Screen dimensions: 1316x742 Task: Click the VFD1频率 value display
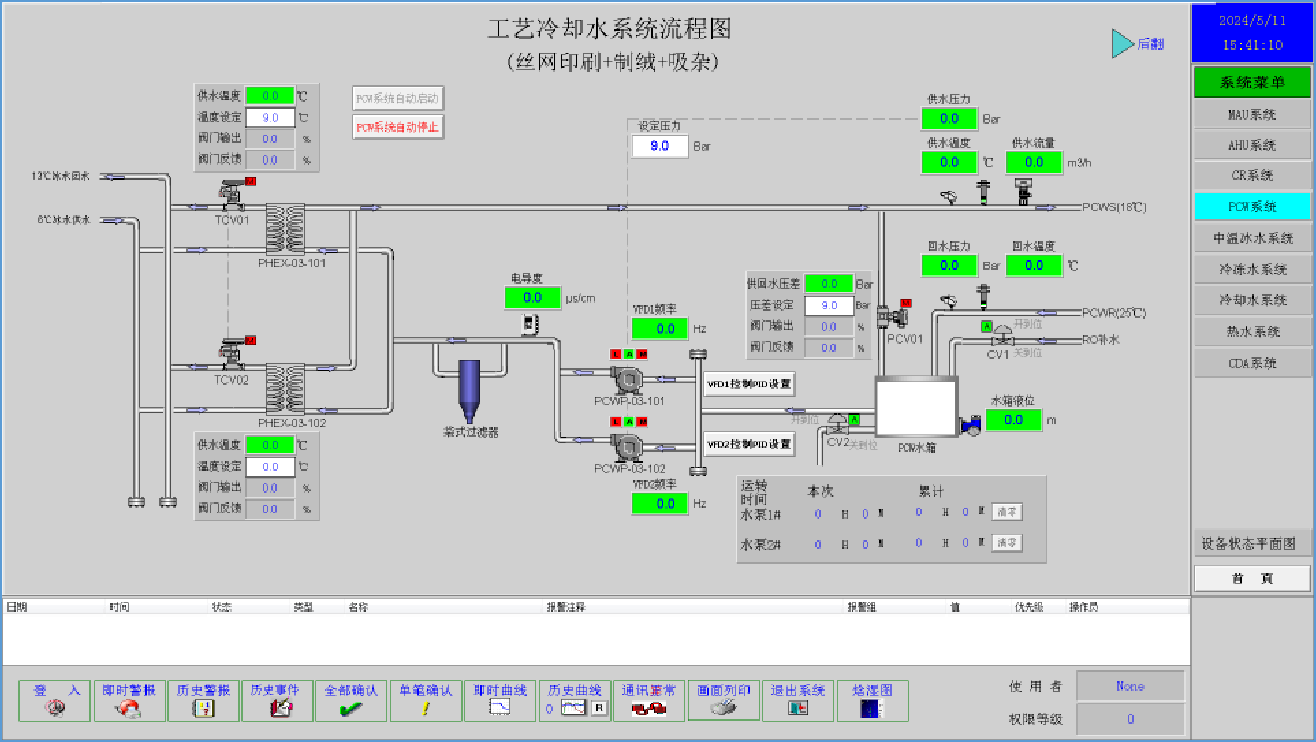(x=660, y=328)
